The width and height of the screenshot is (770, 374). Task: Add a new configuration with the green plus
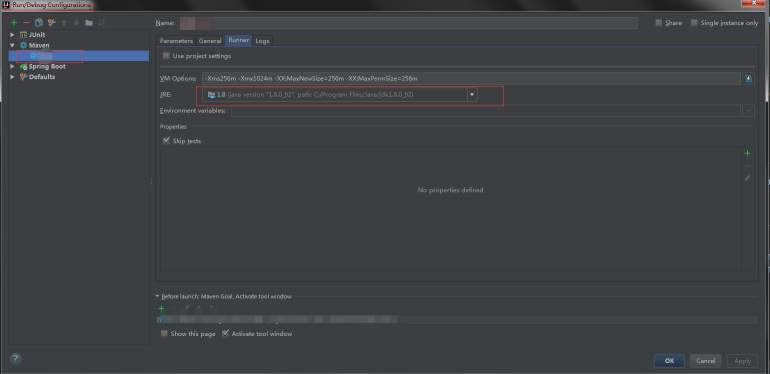pos(14,23)
